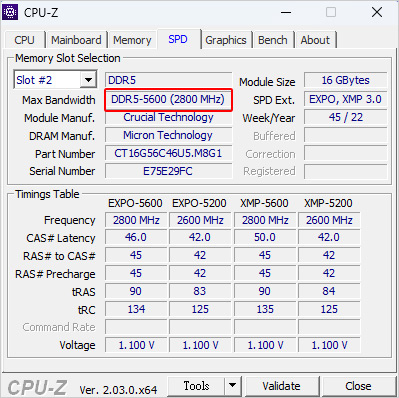Click the Memory Slot Selection group label
399x398 pixels.
(x=68, y=58)
